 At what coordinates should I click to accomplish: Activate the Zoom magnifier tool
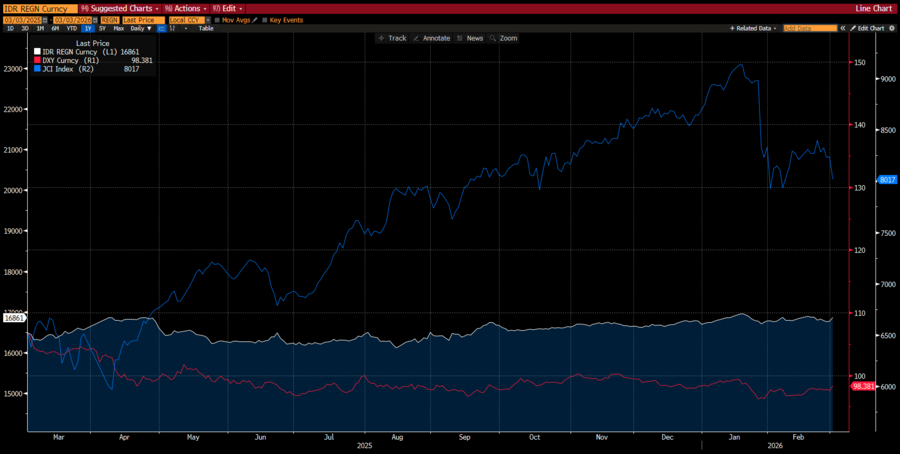(503, 38)
